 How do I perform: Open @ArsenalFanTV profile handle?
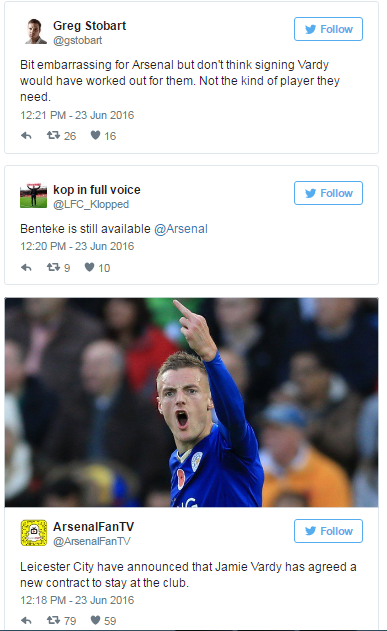pyautogui.click(x=92, y=541)
